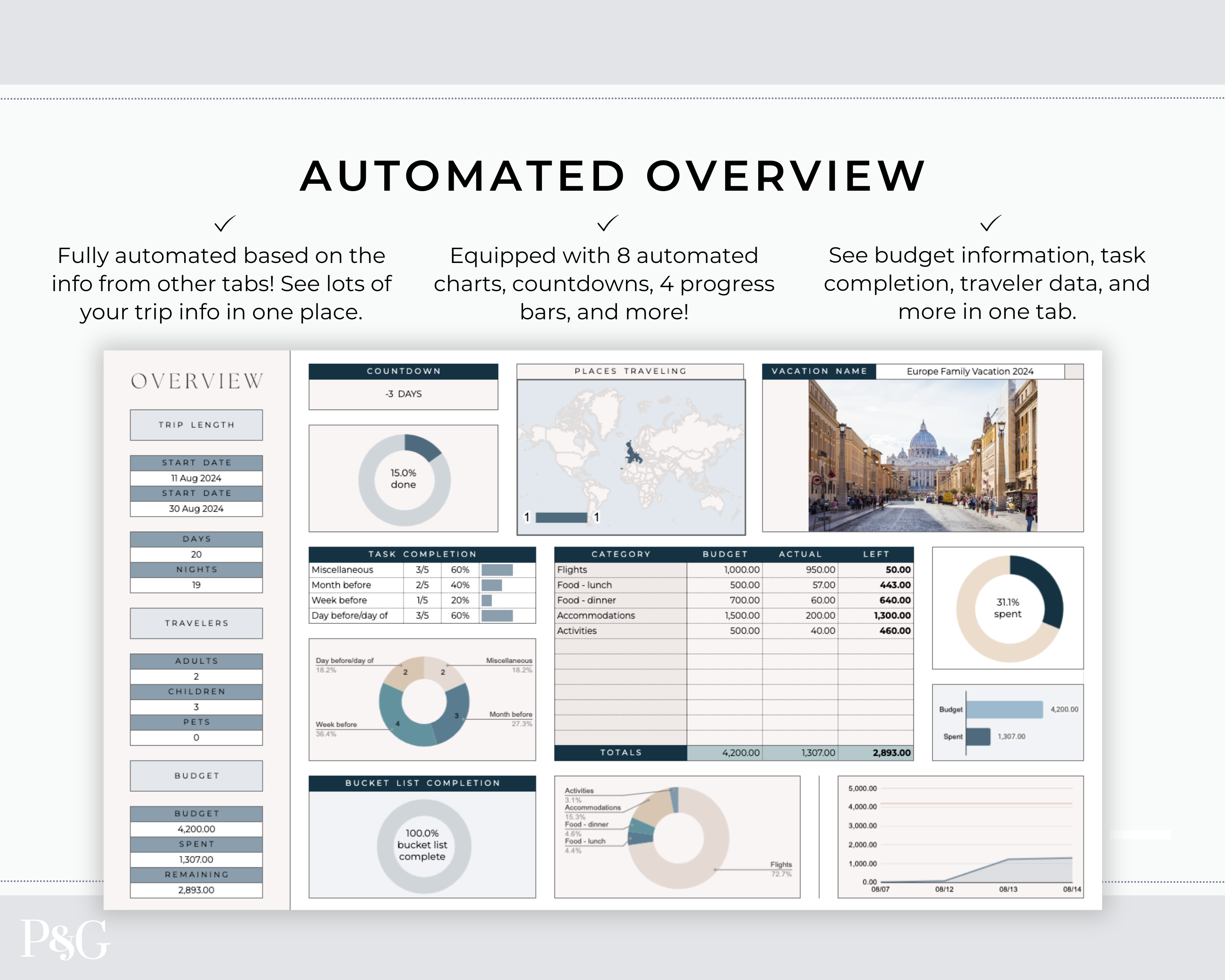1225x980 pixels.
Task: Click the checkmark above 'See budget information' text
Action: coord(990,223)
